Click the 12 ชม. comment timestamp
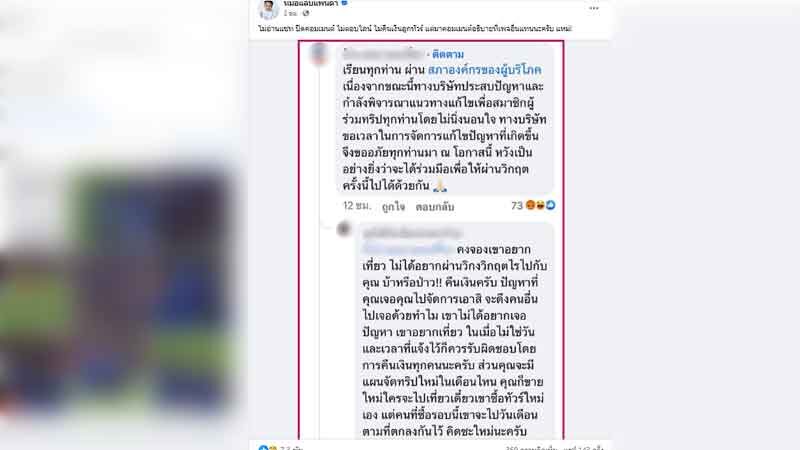 [357, 206]
